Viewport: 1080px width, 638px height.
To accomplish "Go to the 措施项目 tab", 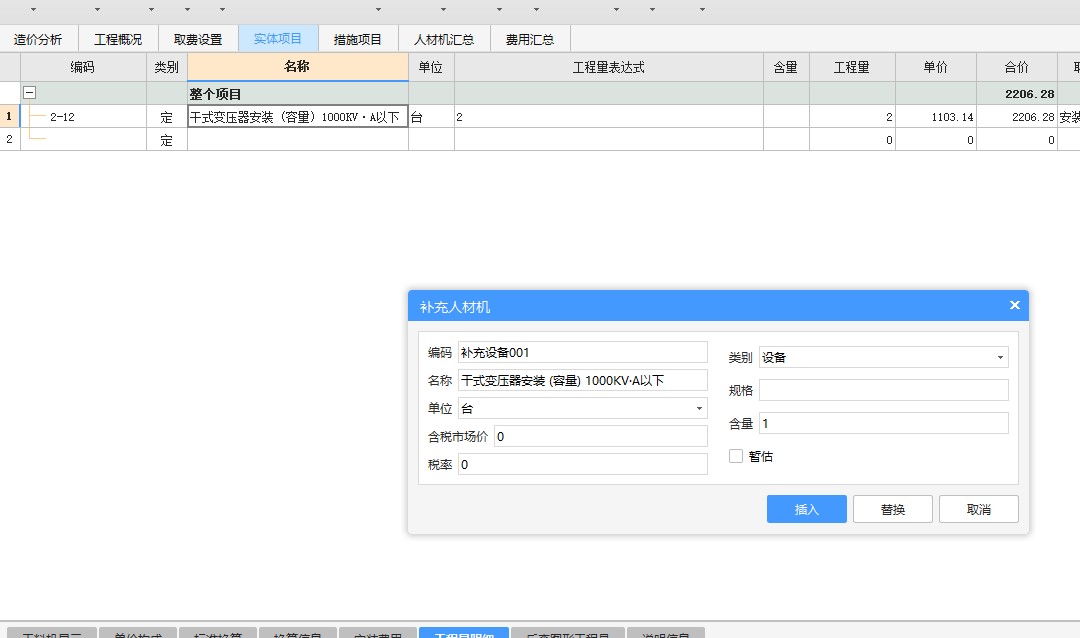I will point(358,39).
